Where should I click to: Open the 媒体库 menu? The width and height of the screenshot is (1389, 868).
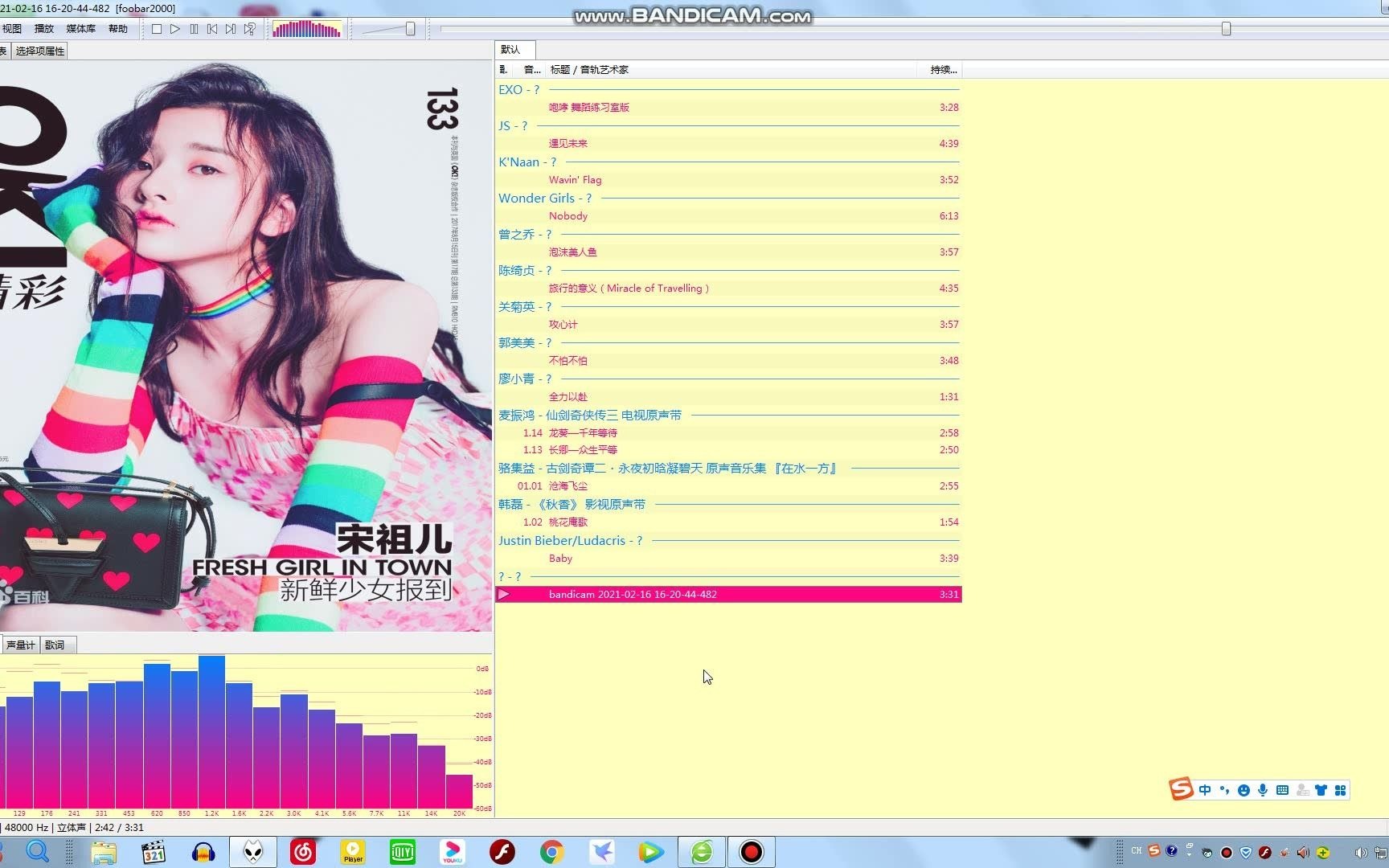coord(81,29)
